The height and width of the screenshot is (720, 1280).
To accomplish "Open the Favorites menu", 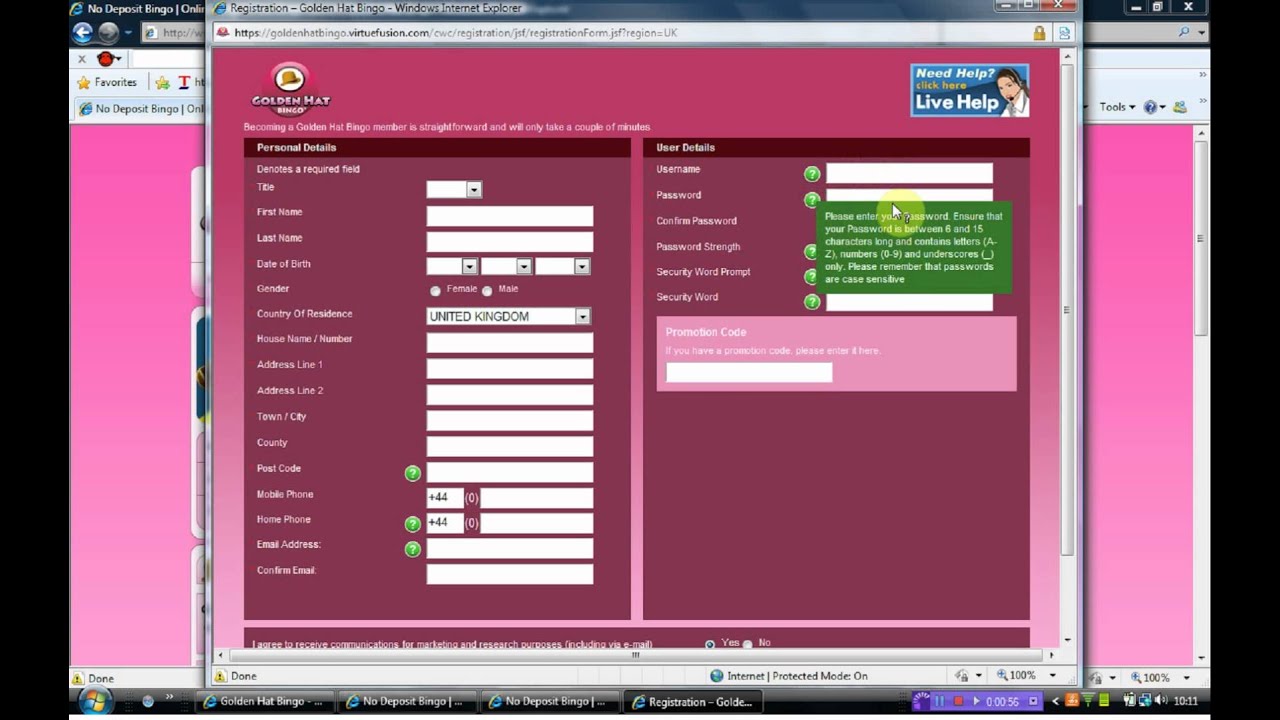I will 107,83.
